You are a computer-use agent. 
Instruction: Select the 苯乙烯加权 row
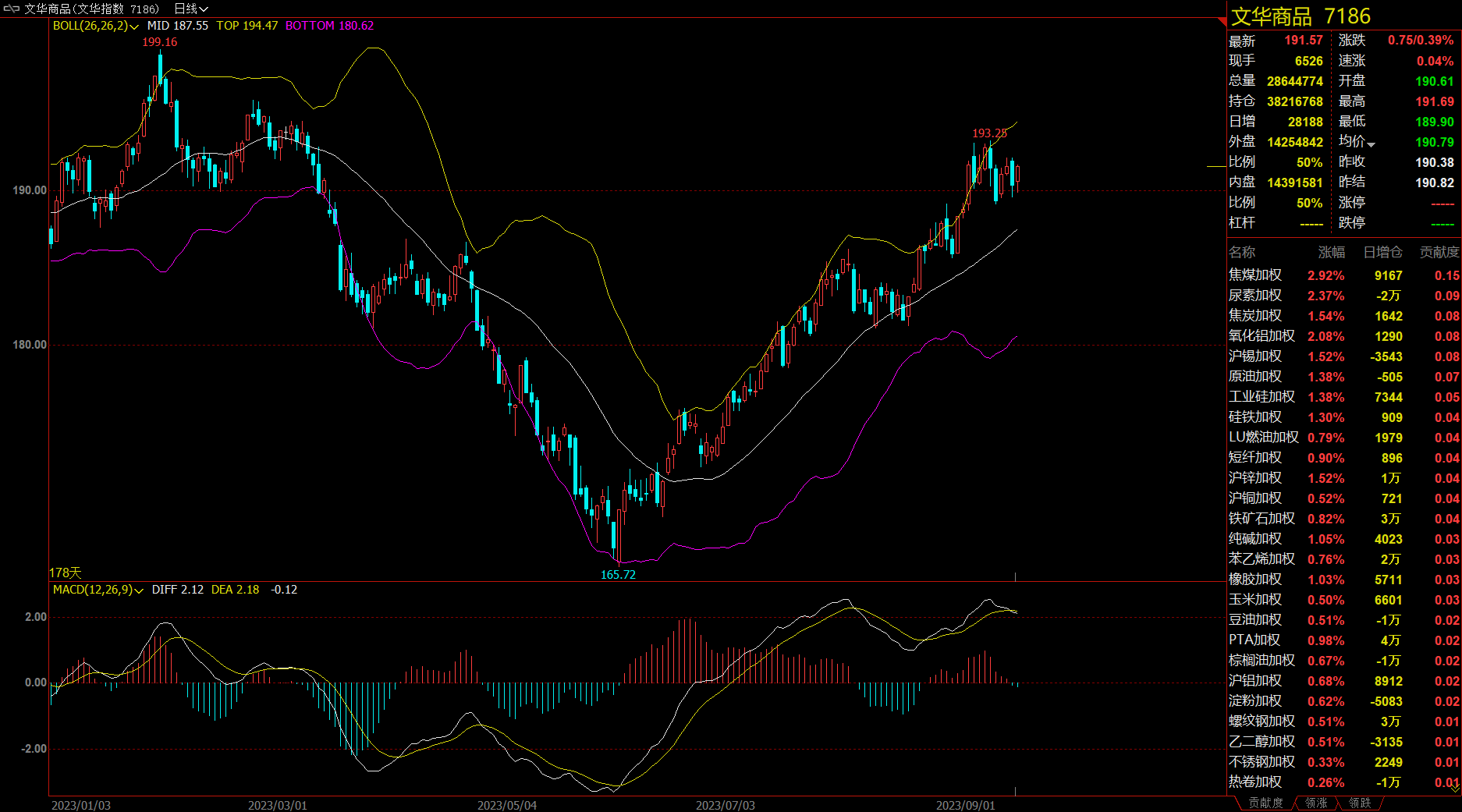(x=1344, y=559)
